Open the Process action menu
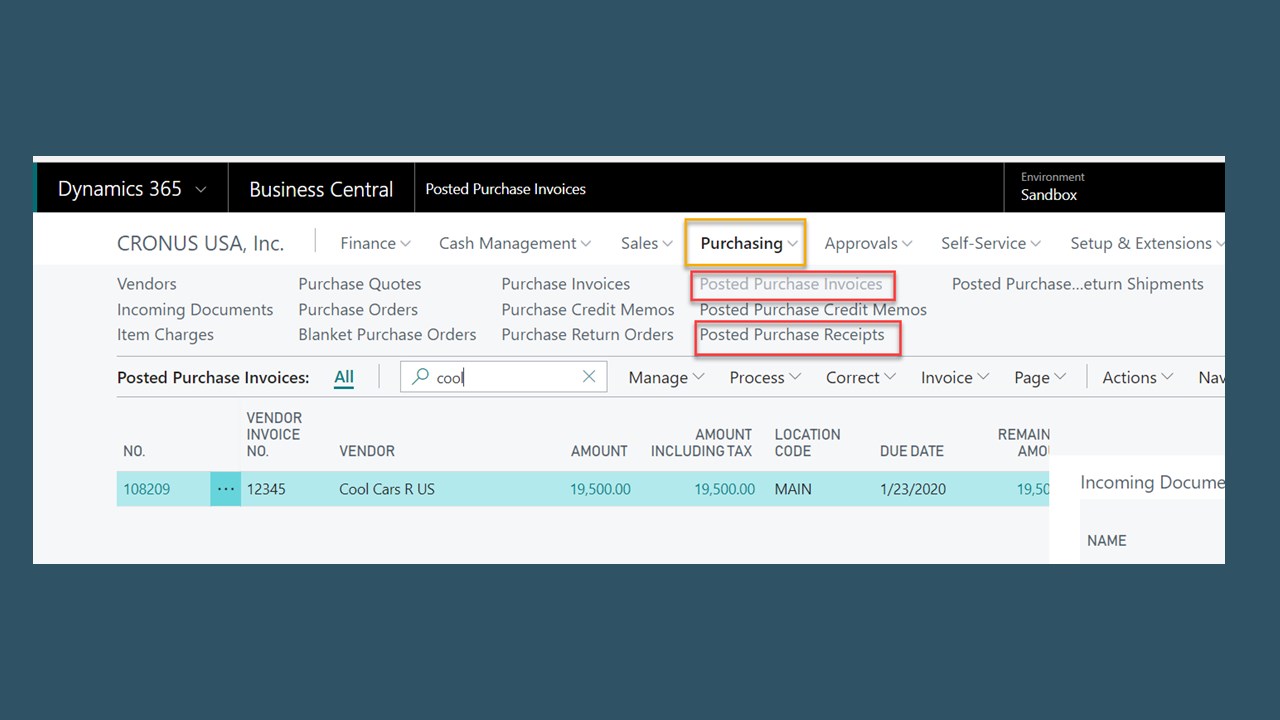 (x=765, y=377)
